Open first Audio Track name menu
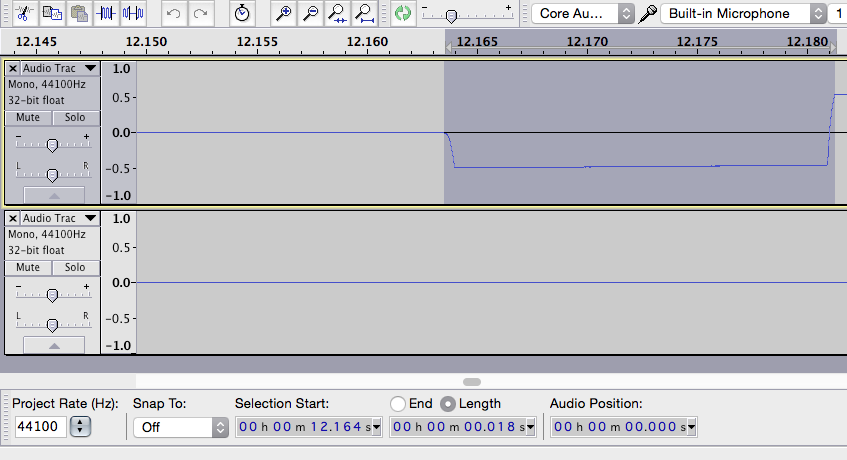847x460 pixels. (x=60, y=68)
